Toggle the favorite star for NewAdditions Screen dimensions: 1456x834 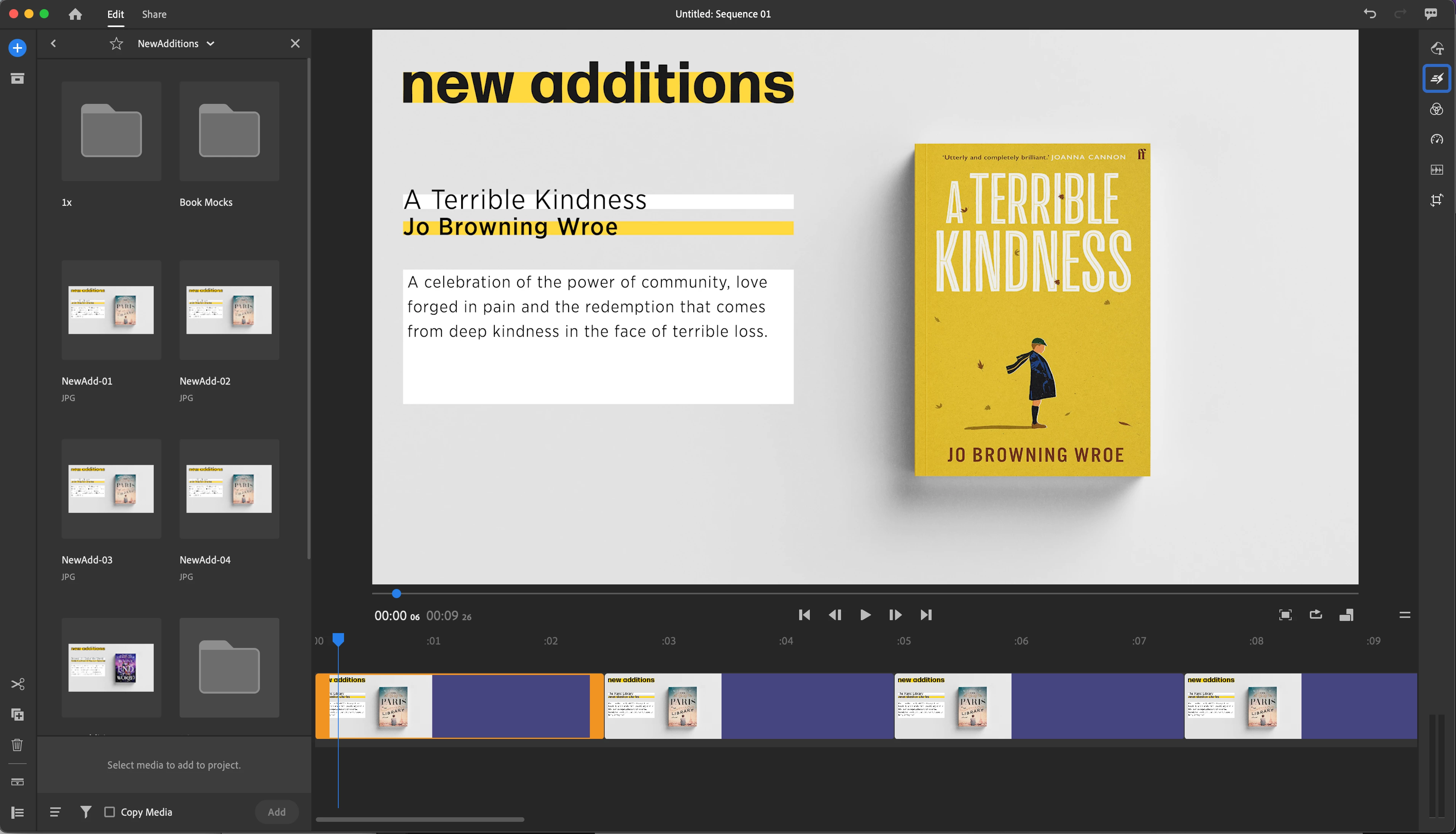pos(116,43)
